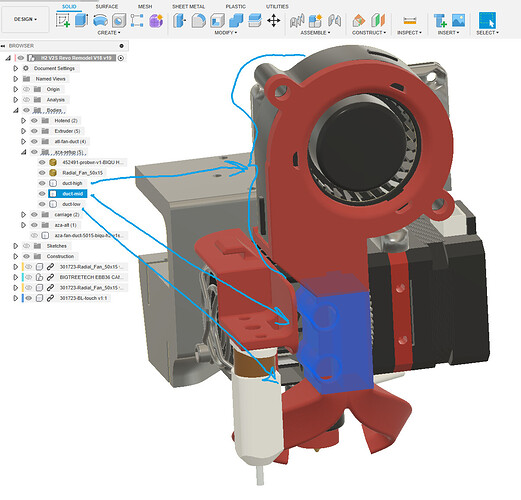The width and height of the screenshot is (521, 500).
Task: Click the Move/Copy arrows icon
Action: click(x=274, y=21)
